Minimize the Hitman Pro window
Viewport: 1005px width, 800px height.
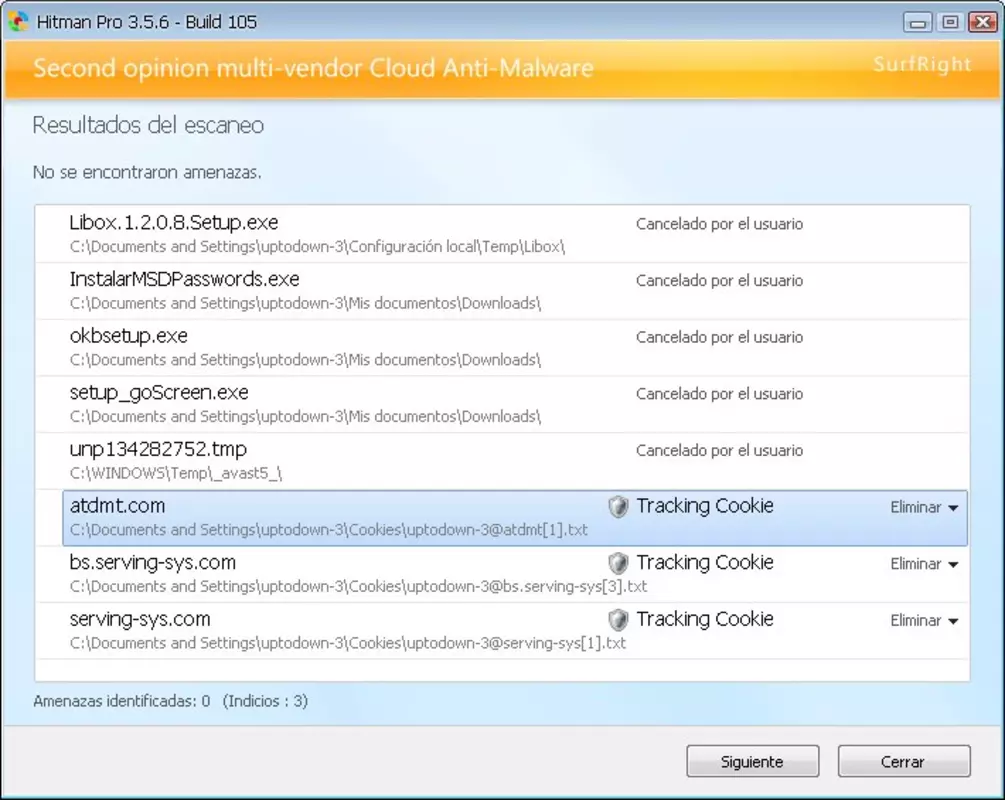pyautogui.click(x=918, y=22)
